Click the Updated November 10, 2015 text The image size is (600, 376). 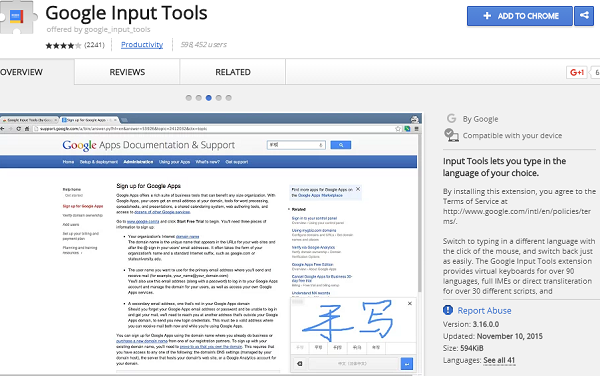coord(493,337)
